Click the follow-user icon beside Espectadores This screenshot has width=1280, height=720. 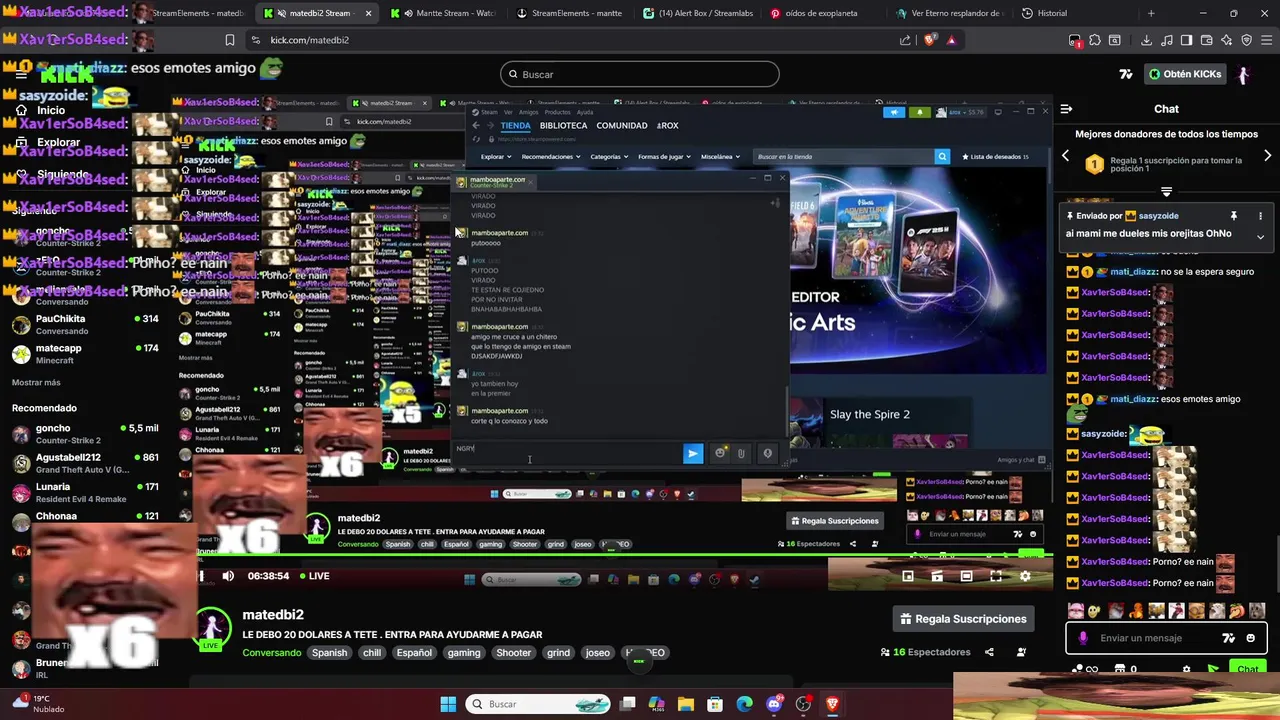click(1021, 652)
